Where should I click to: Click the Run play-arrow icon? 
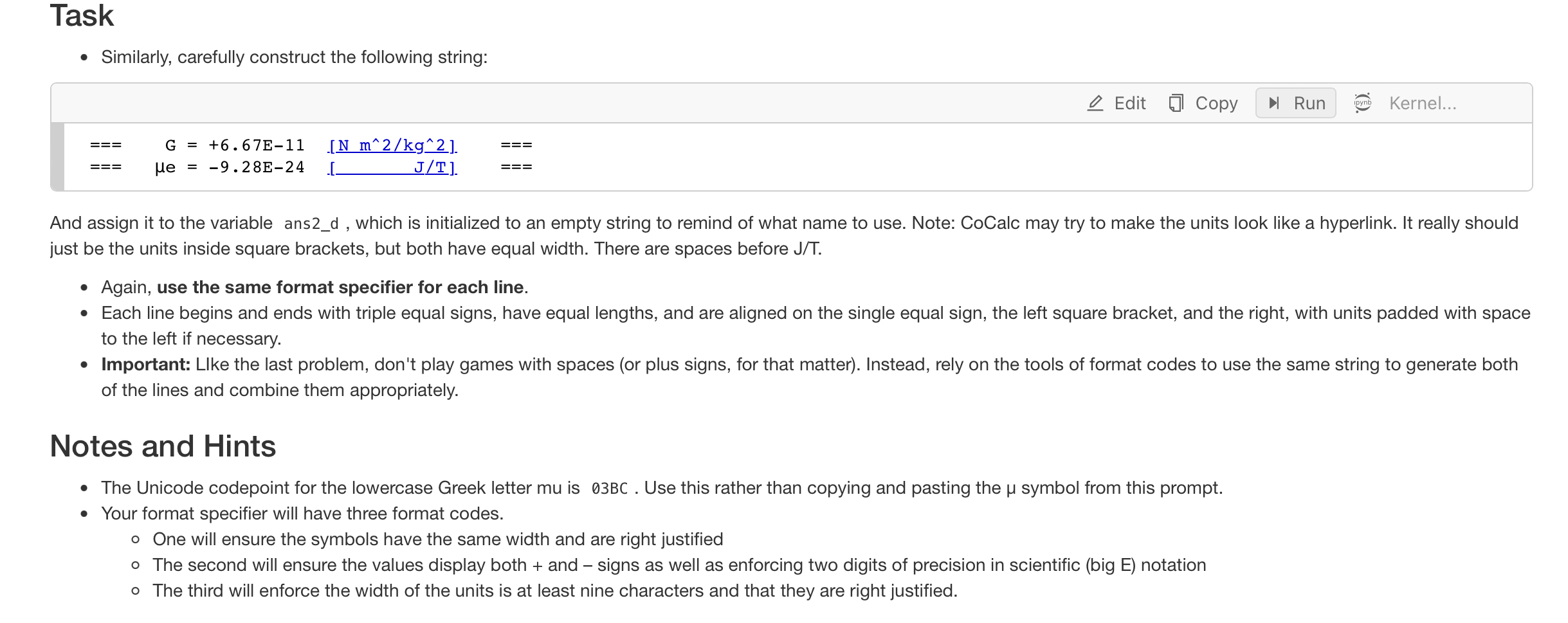coord(1273,103)
